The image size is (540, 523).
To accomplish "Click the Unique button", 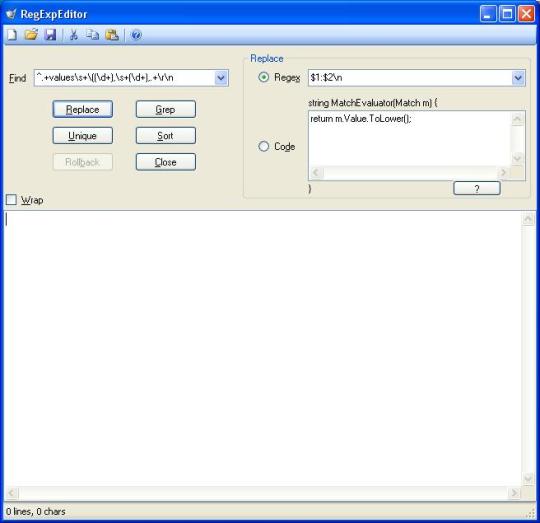I will 83,136.
